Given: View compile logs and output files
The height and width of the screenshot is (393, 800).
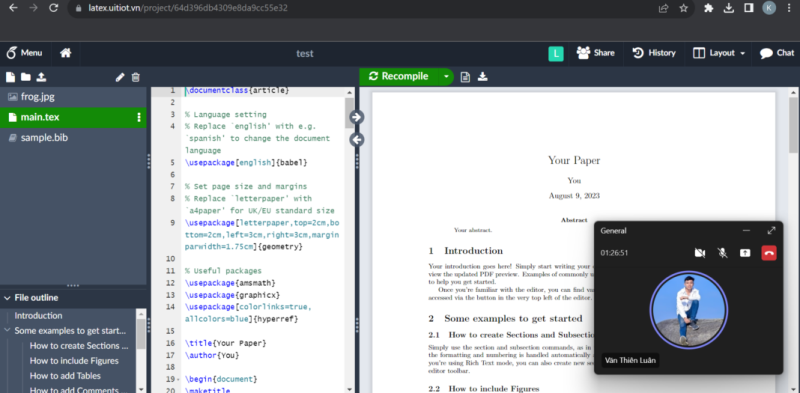Looking at the screenshot, I should point(465,77).
